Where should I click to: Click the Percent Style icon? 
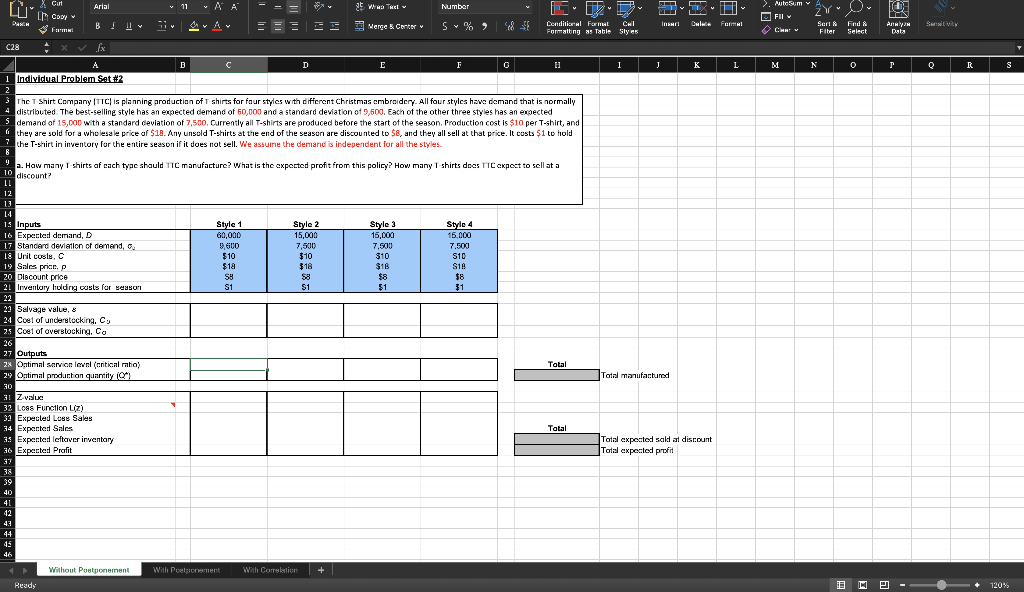pos(467,25)
